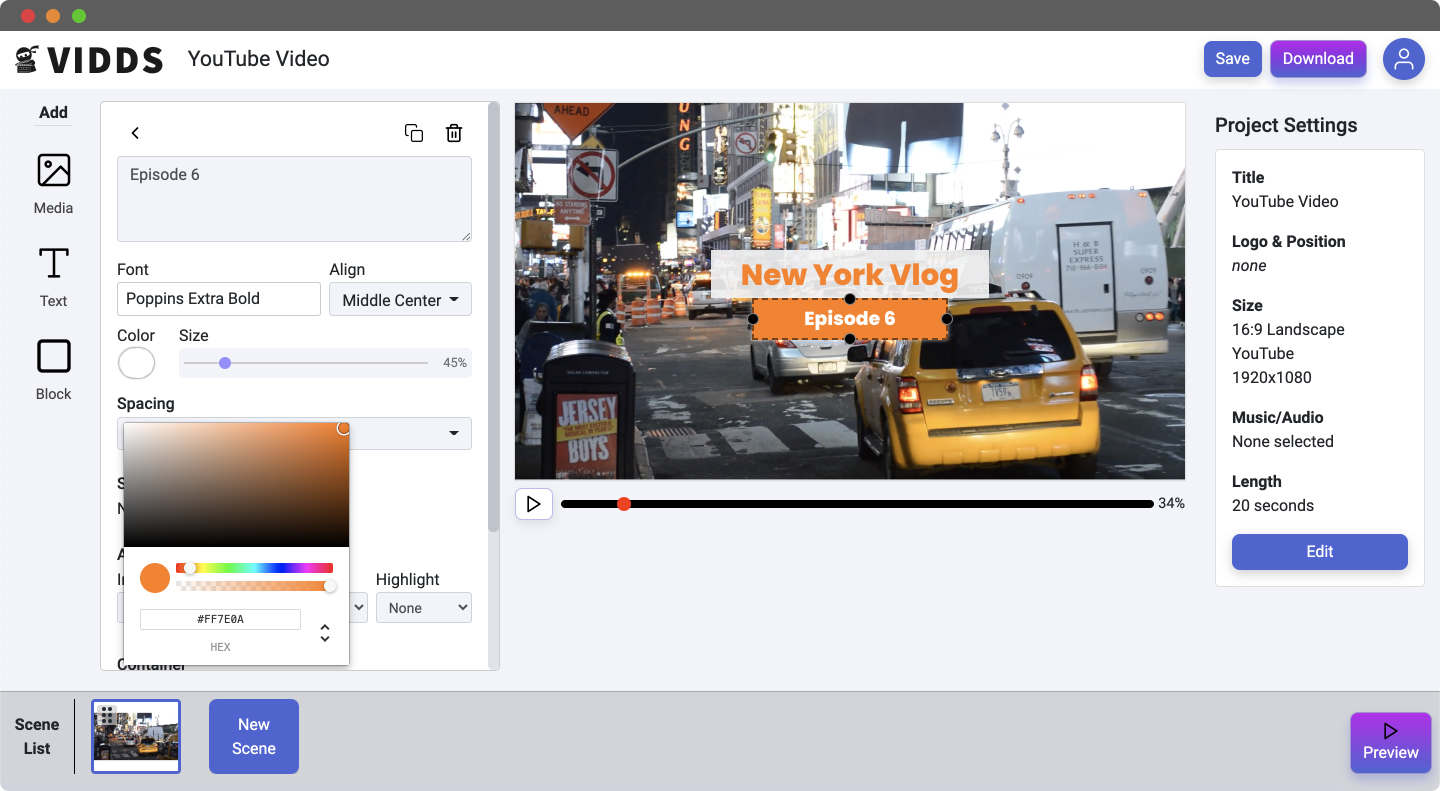The image size is (1440, 791).
Task: Open the Highlight None dropdown
Action: [423, 608]
